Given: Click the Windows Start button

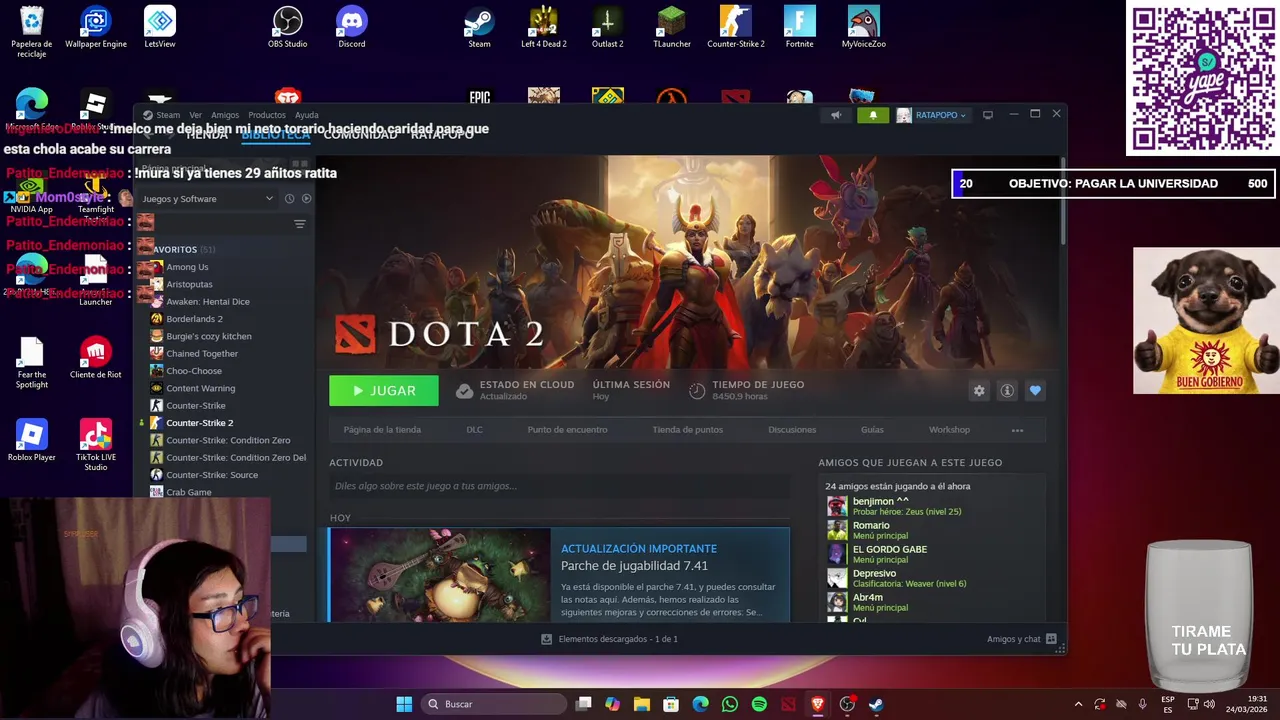Looking at the screenshot, I should (x=404, y=704).
